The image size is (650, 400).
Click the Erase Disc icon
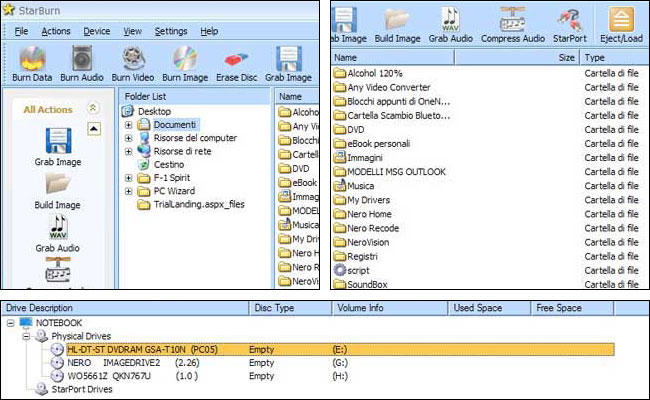coord(237,62)
